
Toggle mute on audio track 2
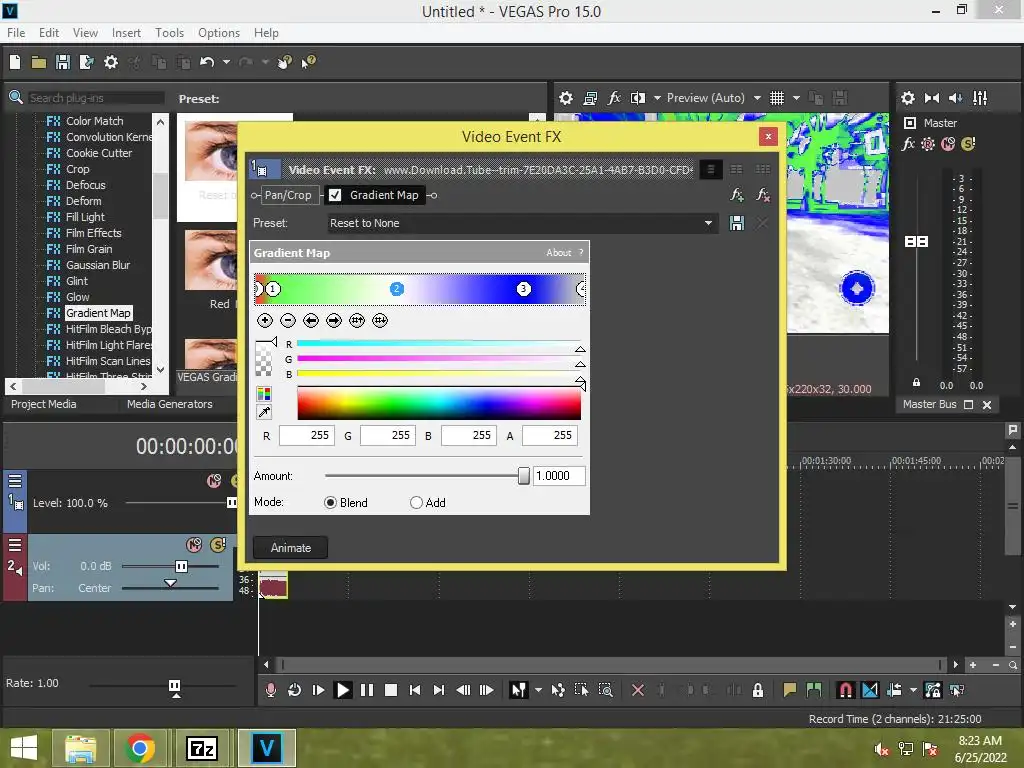(194, 545)
